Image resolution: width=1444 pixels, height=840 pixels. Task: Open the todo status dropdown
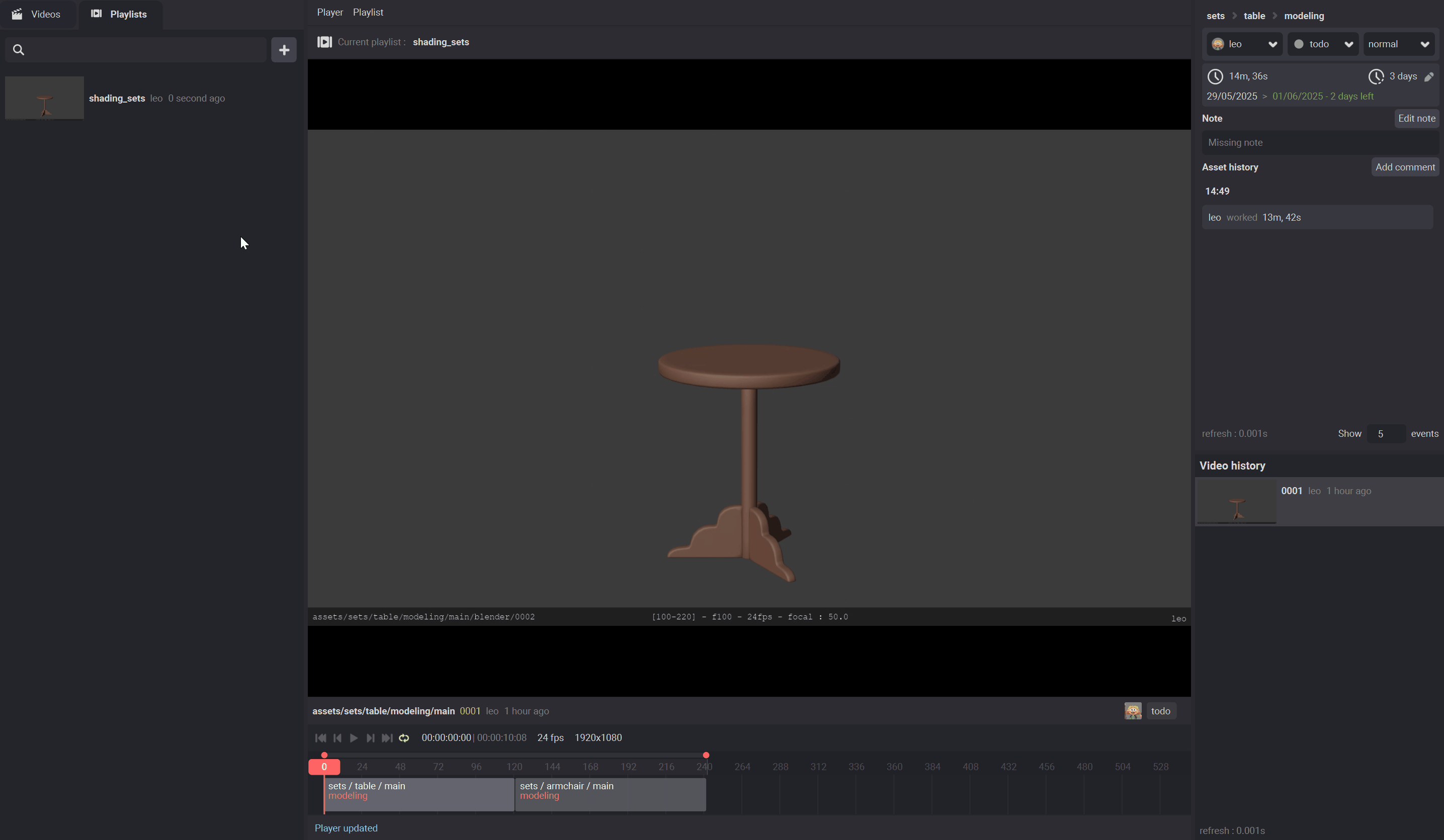1322,44
